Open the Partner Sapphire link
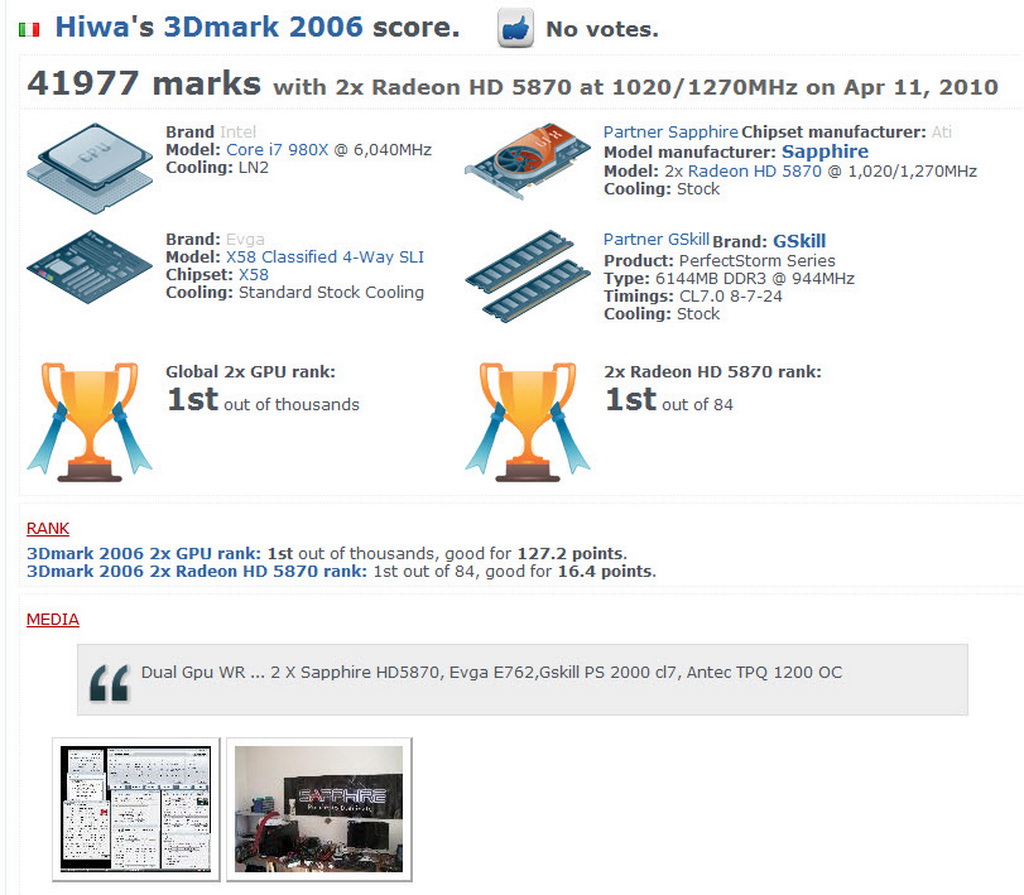This screenshot has height=895, width=1024. click(671, 132)
